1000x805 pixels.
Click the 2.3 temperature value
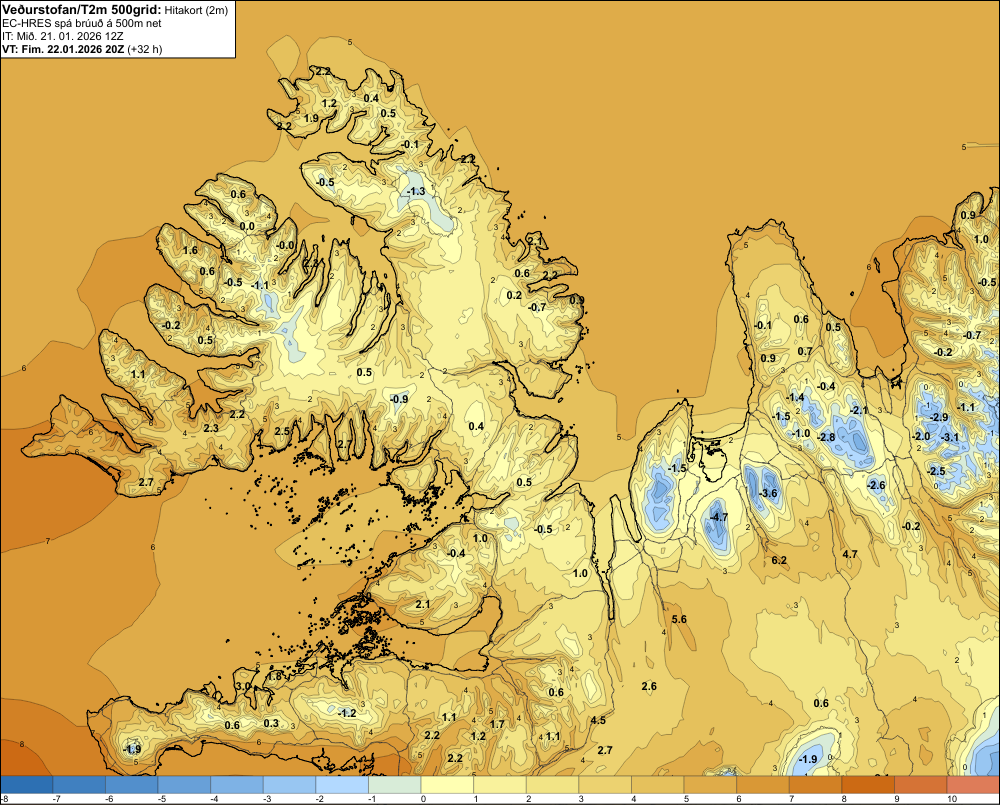(x=210, y=428)
